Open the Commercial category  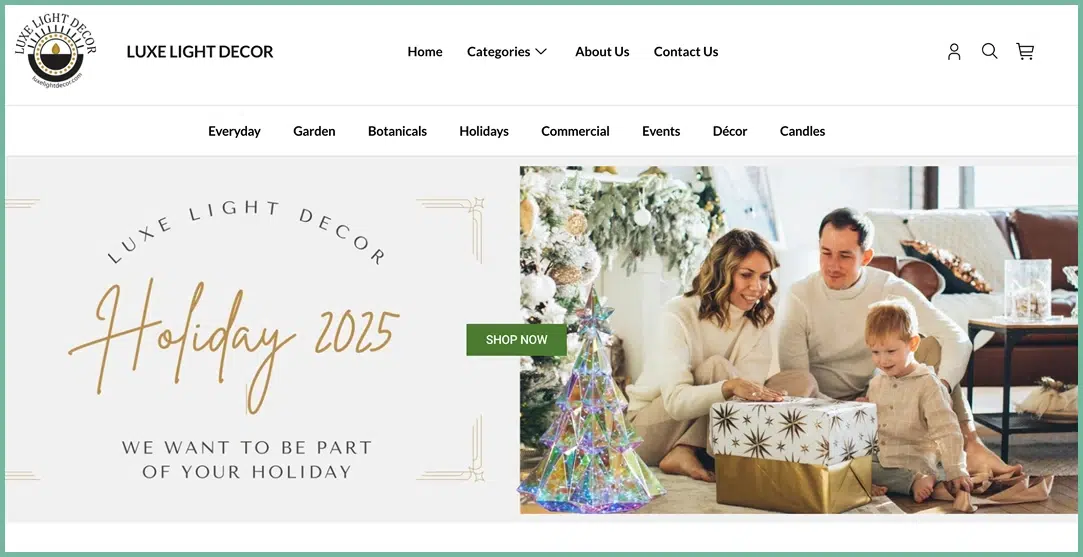point(575,131)
